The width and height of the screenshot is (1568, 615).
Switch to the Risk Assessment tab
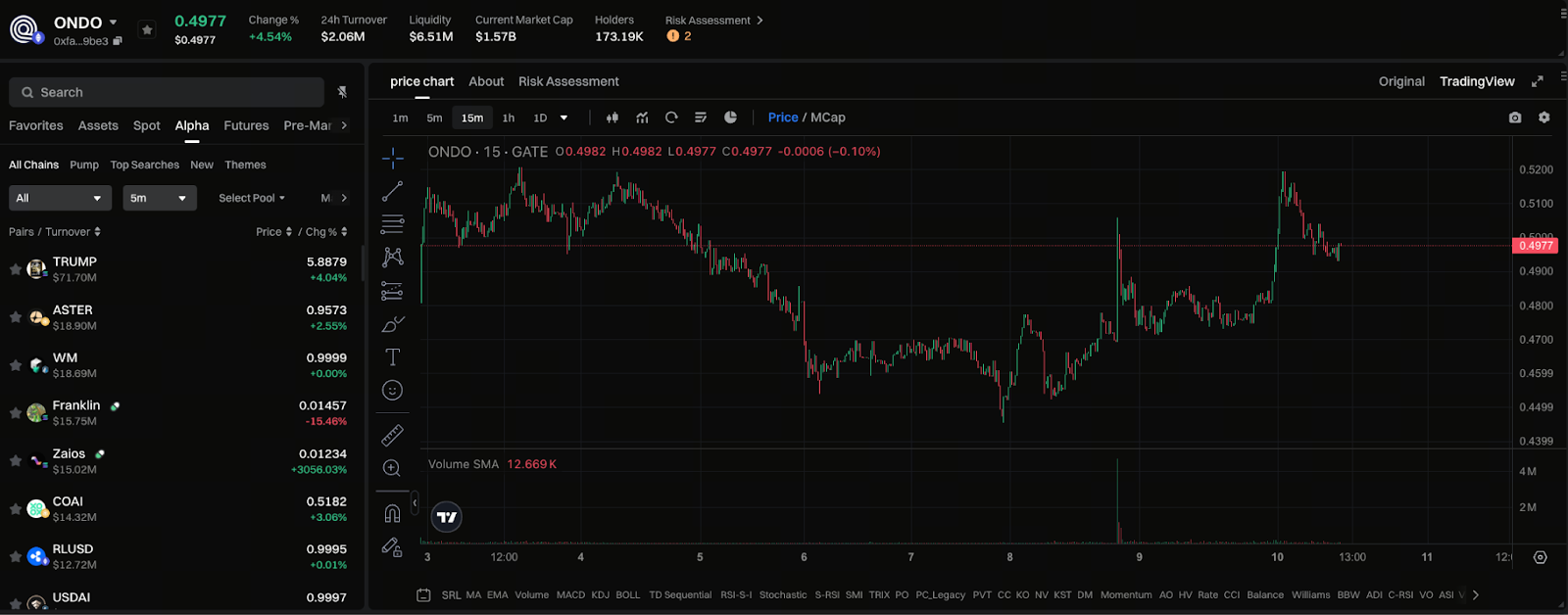568,81
